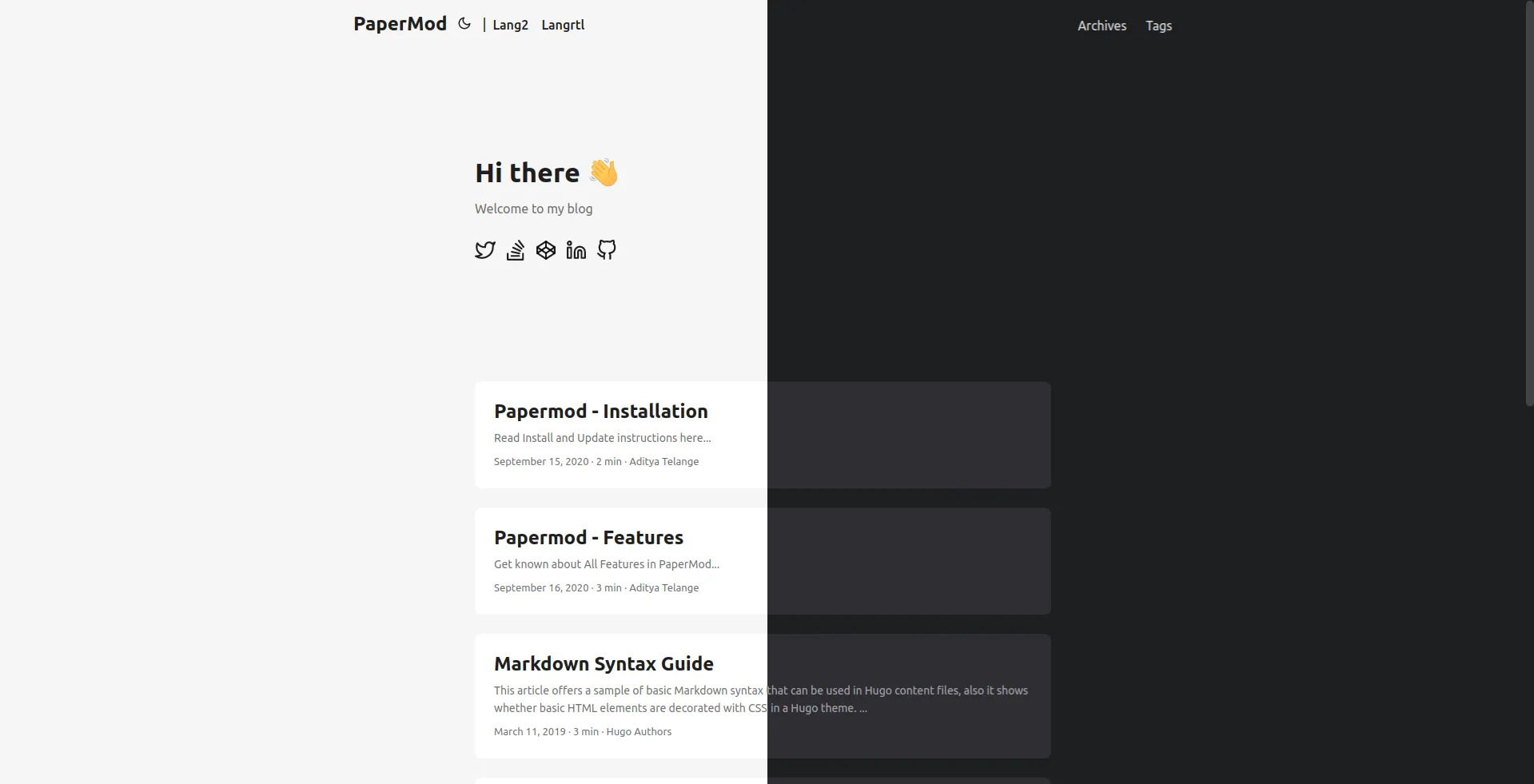Open the Archives menu item
This screenshot has width=1534, height=784.
click(1101, 25)
